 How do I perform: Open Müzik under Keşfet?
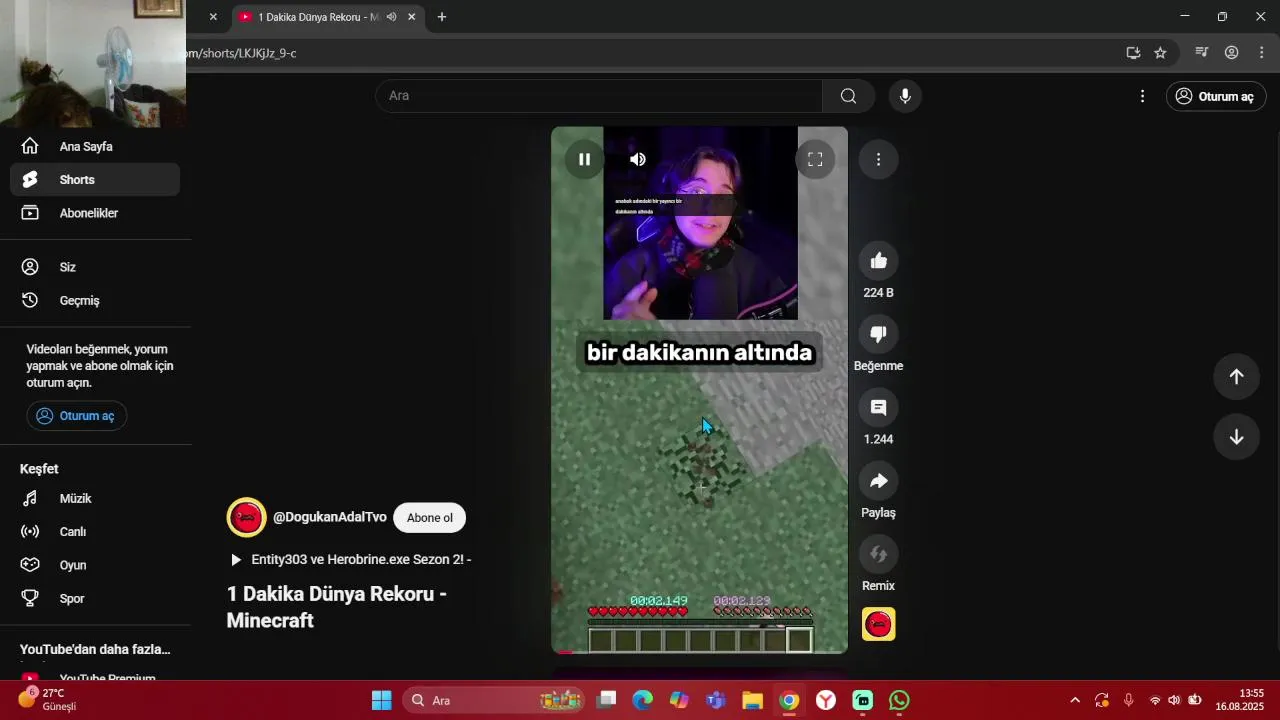coord(95,498)
